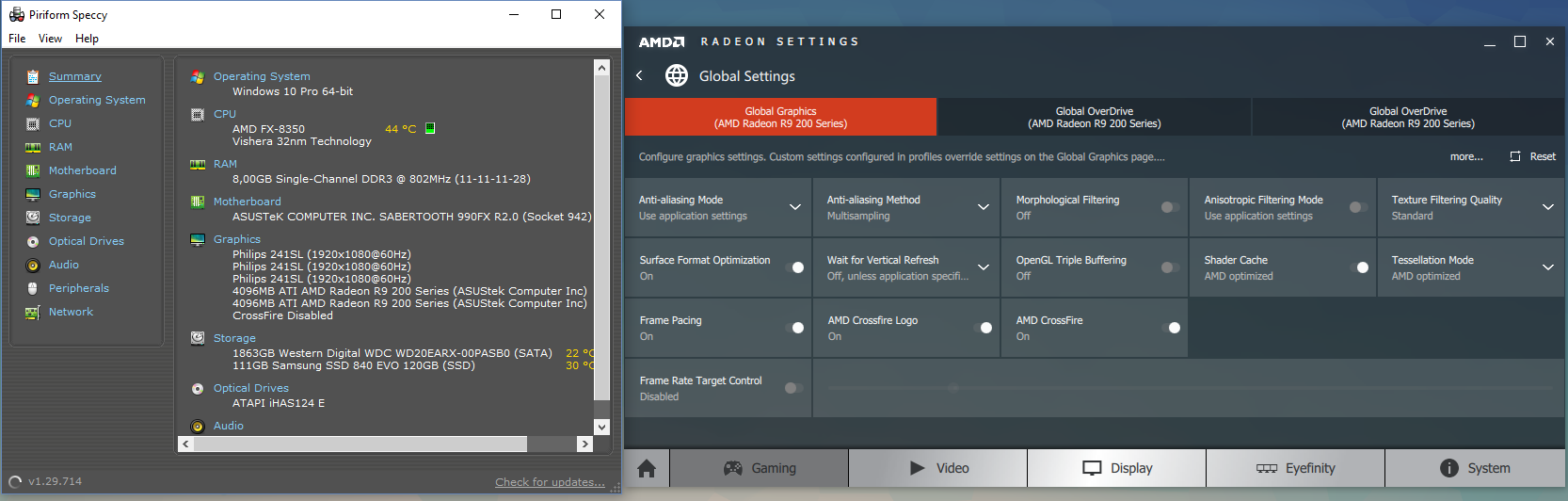Click the refresh spinner icon next to the Speccy version
This screenshot has width=1568, height=501.
click(15, 482)
